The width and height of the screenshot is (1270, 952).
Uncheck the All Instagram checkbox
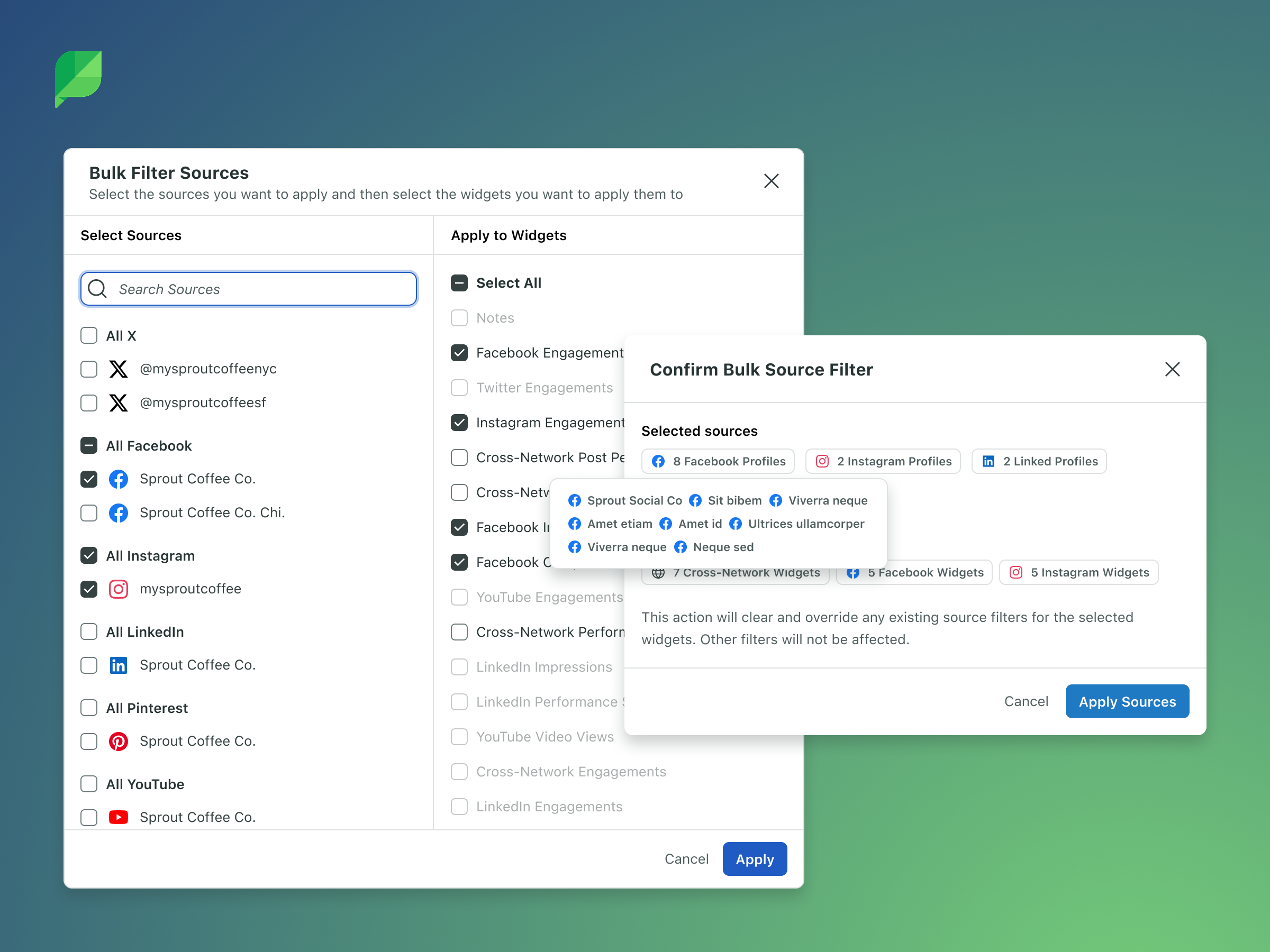(89, 555)
